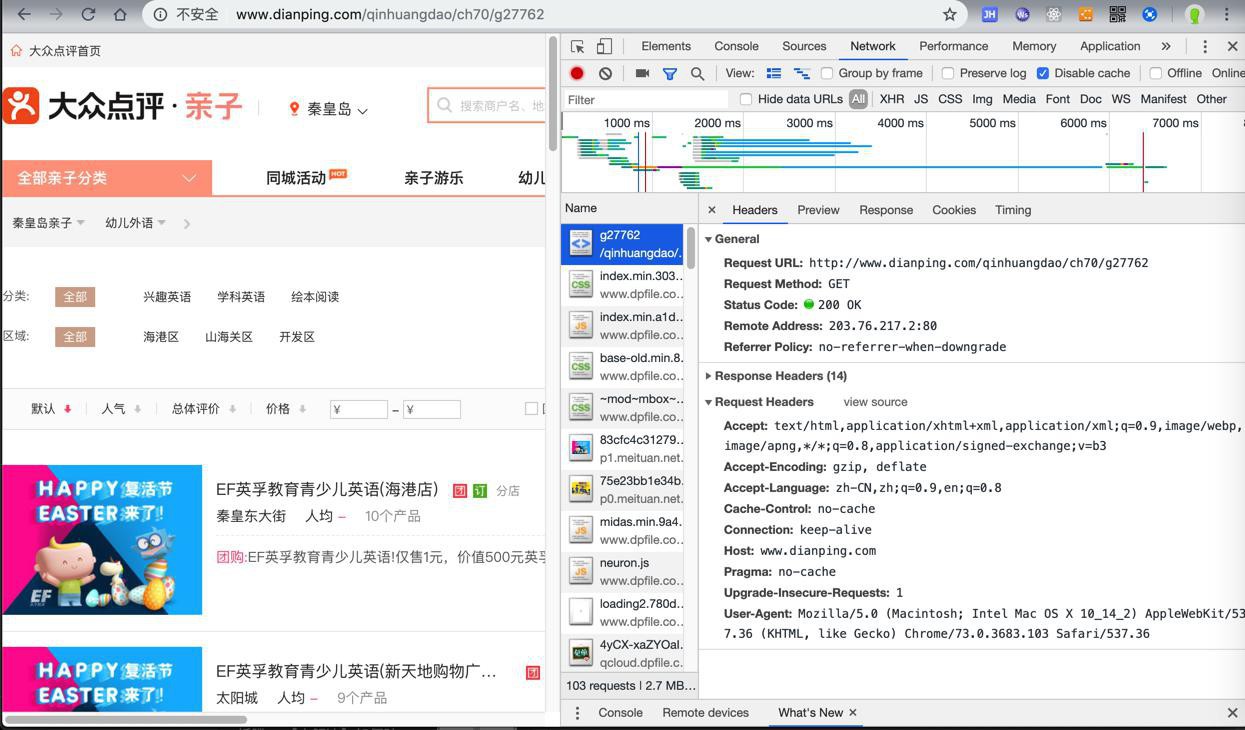Click site info 不安全 icon in address bar

160,14
